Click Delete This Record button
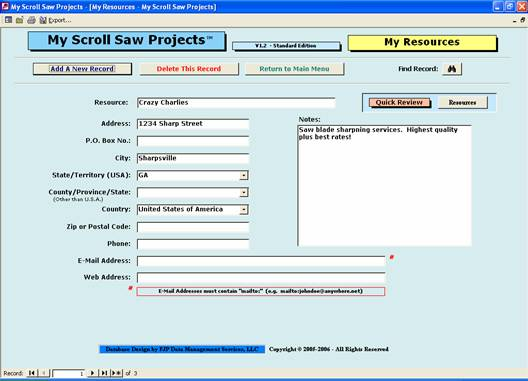 click(x=189, y=69)
